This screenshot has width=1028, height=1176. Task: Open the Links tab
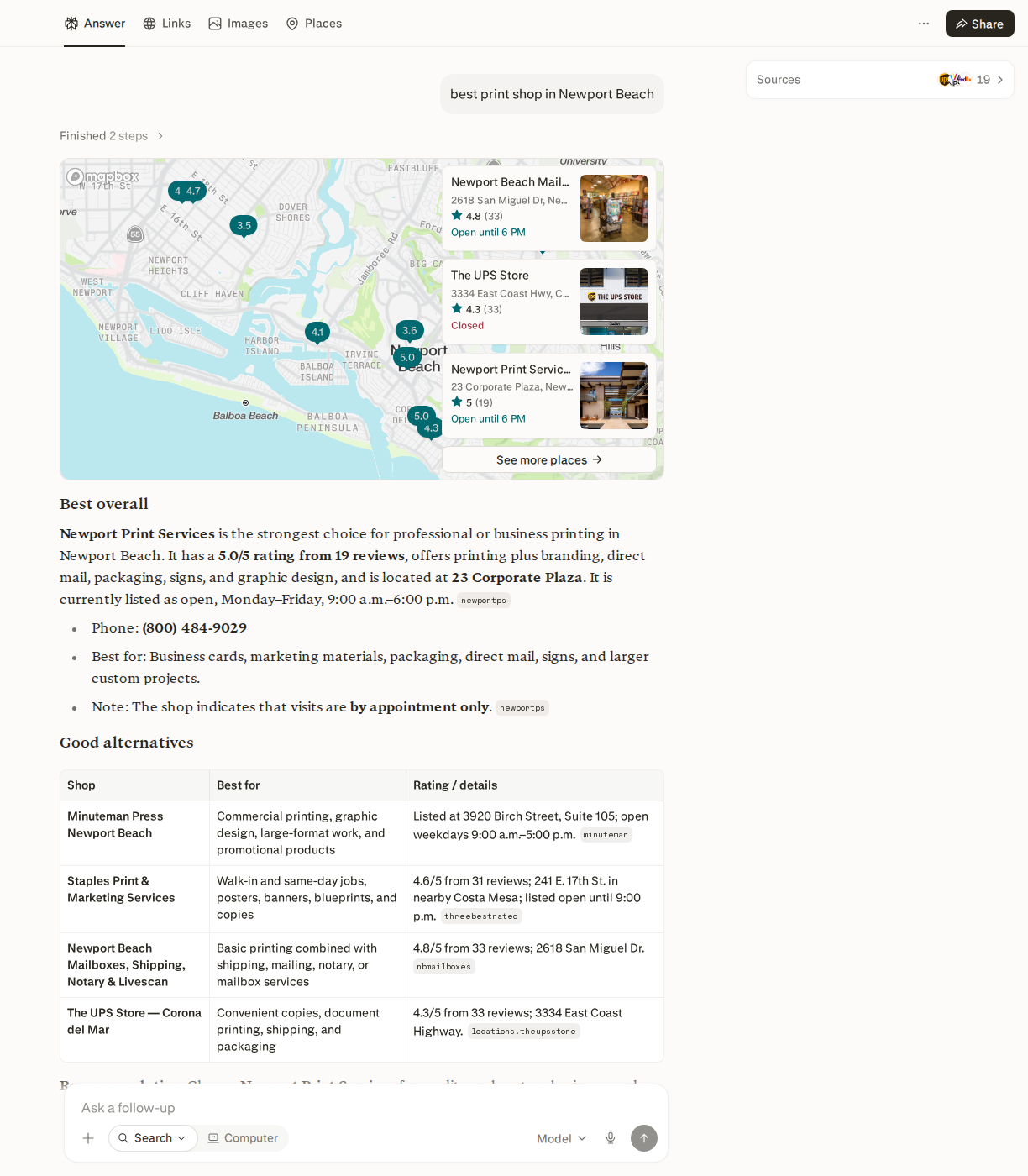tap(167, 24)
